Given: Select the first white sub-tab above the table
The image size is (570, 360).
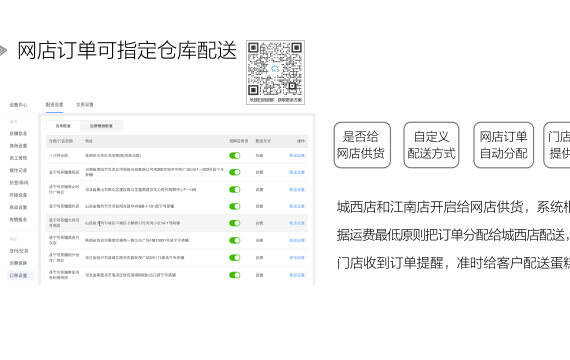Looking at the screenshot, I should (x=63, y=126).
